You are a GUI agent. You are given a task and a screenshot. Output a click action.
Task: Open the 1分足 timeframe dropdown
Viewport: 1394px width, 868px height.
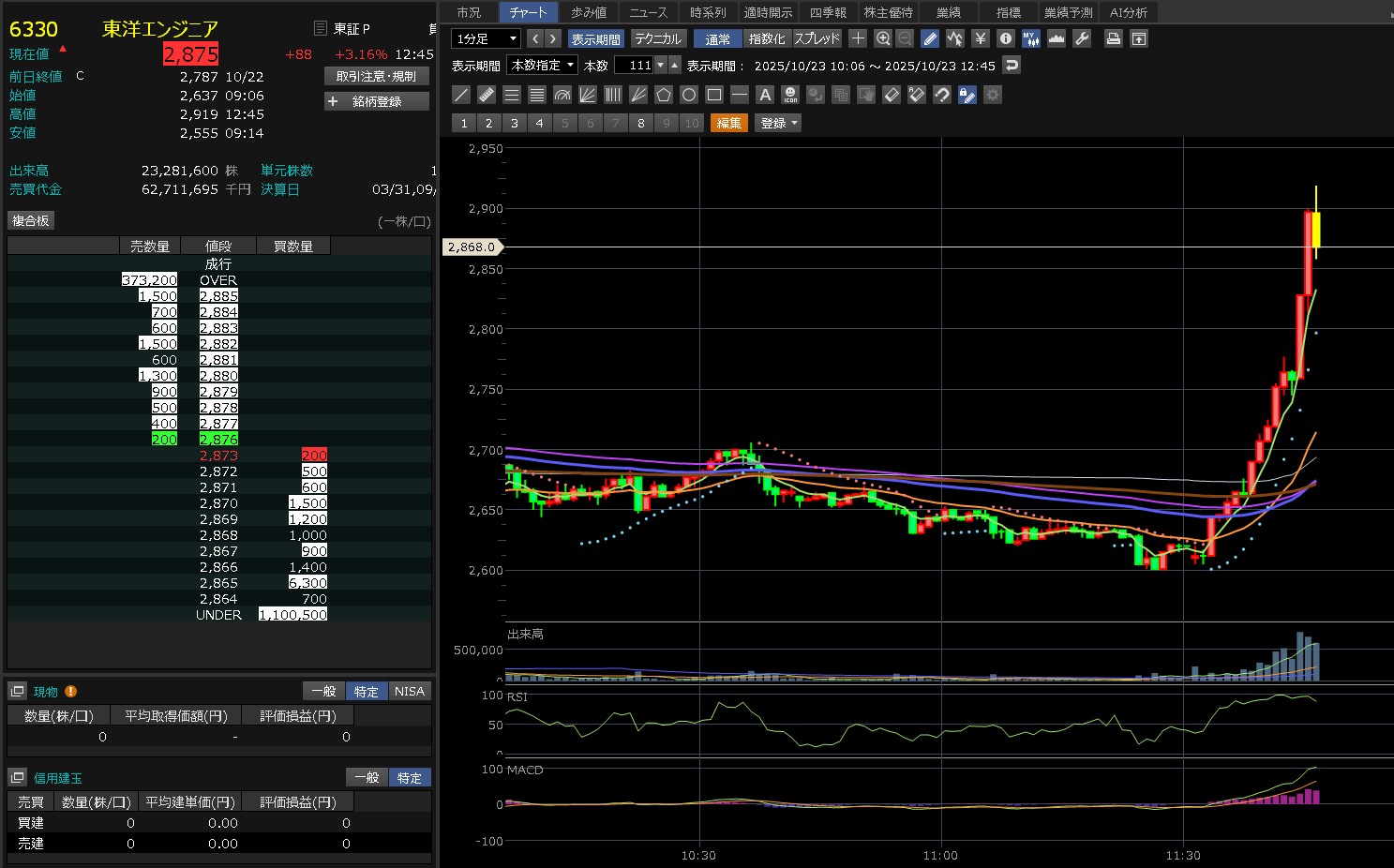click(x=486, y=38)
